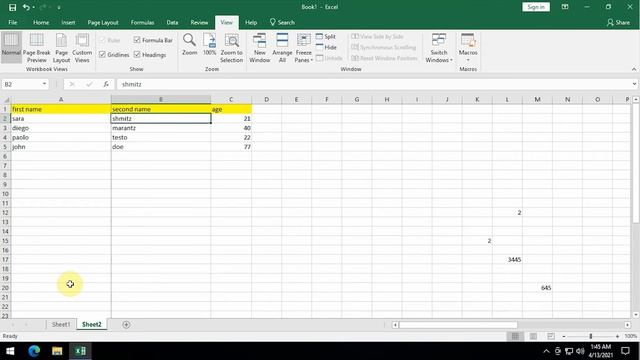Click 100% zoom level in status bar
640x360 pixels.
(631, 336)
